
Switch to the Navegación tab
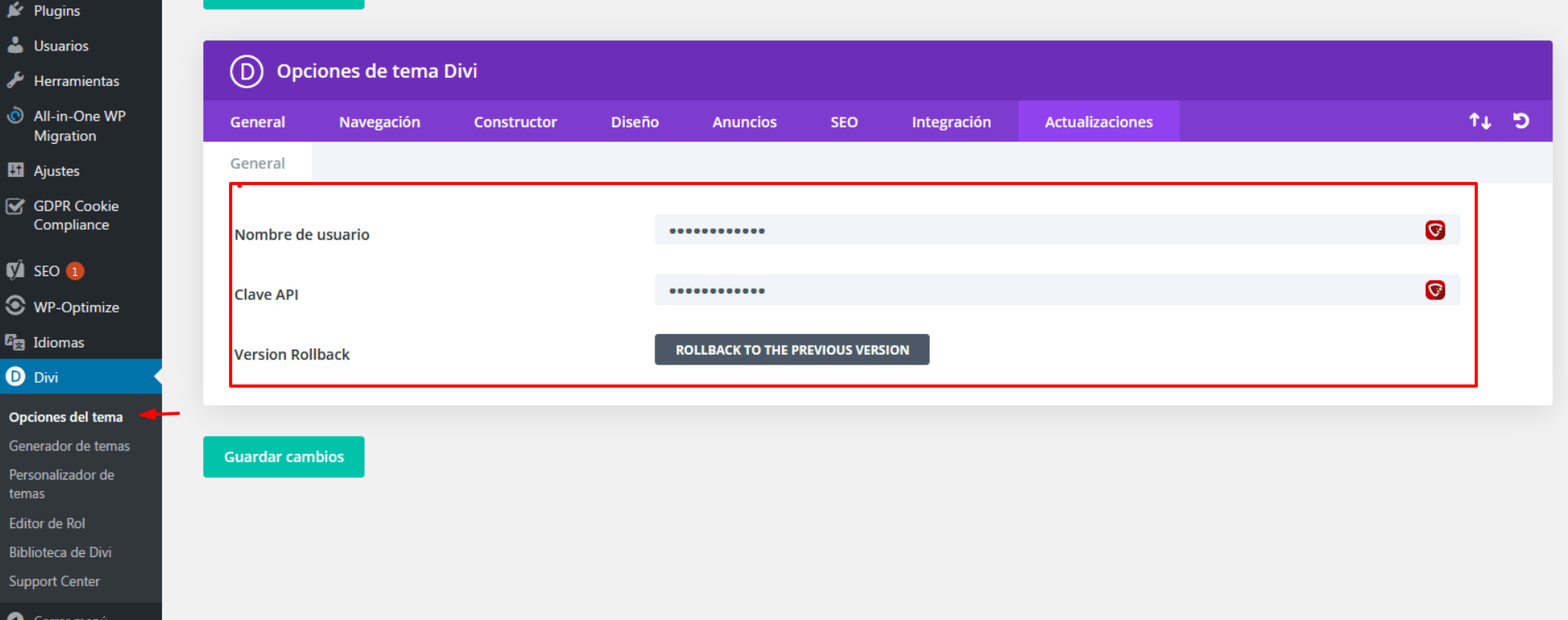click(379, 122)
